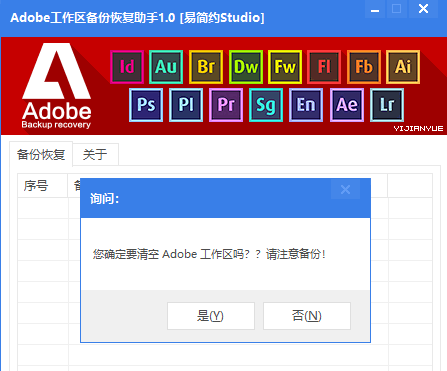Click the 序号 column header
Image resolution: width=447 pixels, height=371 pixels.
(x=42, y=185)
